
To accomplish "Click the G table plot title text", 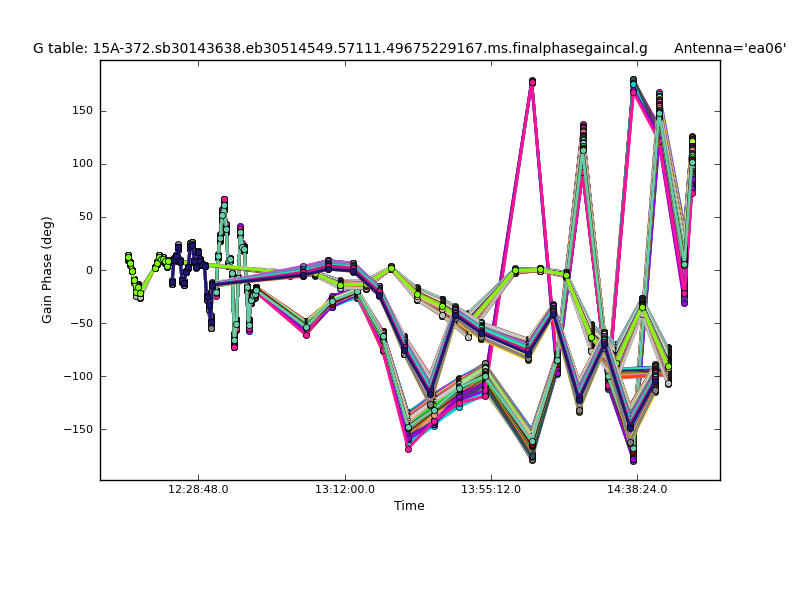I will tap(340, 48).
